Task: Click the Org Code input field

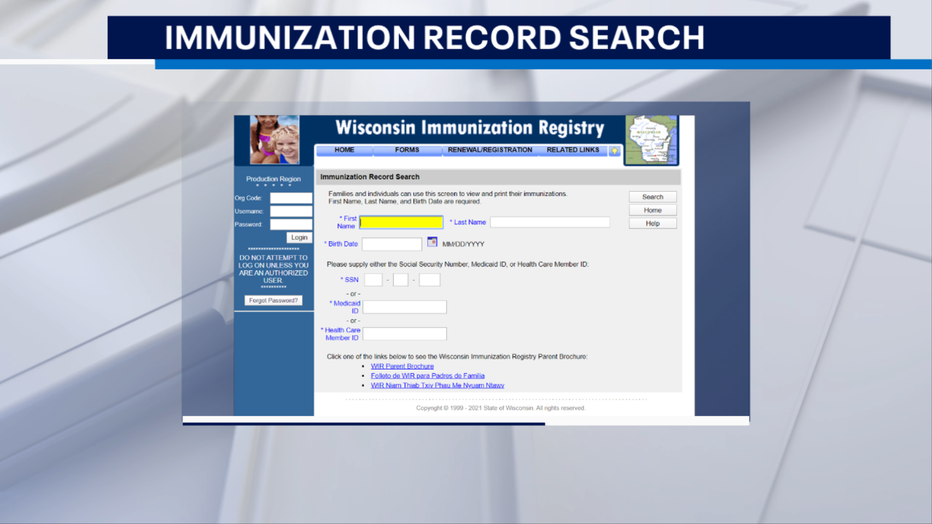Action: coord(291,198)
